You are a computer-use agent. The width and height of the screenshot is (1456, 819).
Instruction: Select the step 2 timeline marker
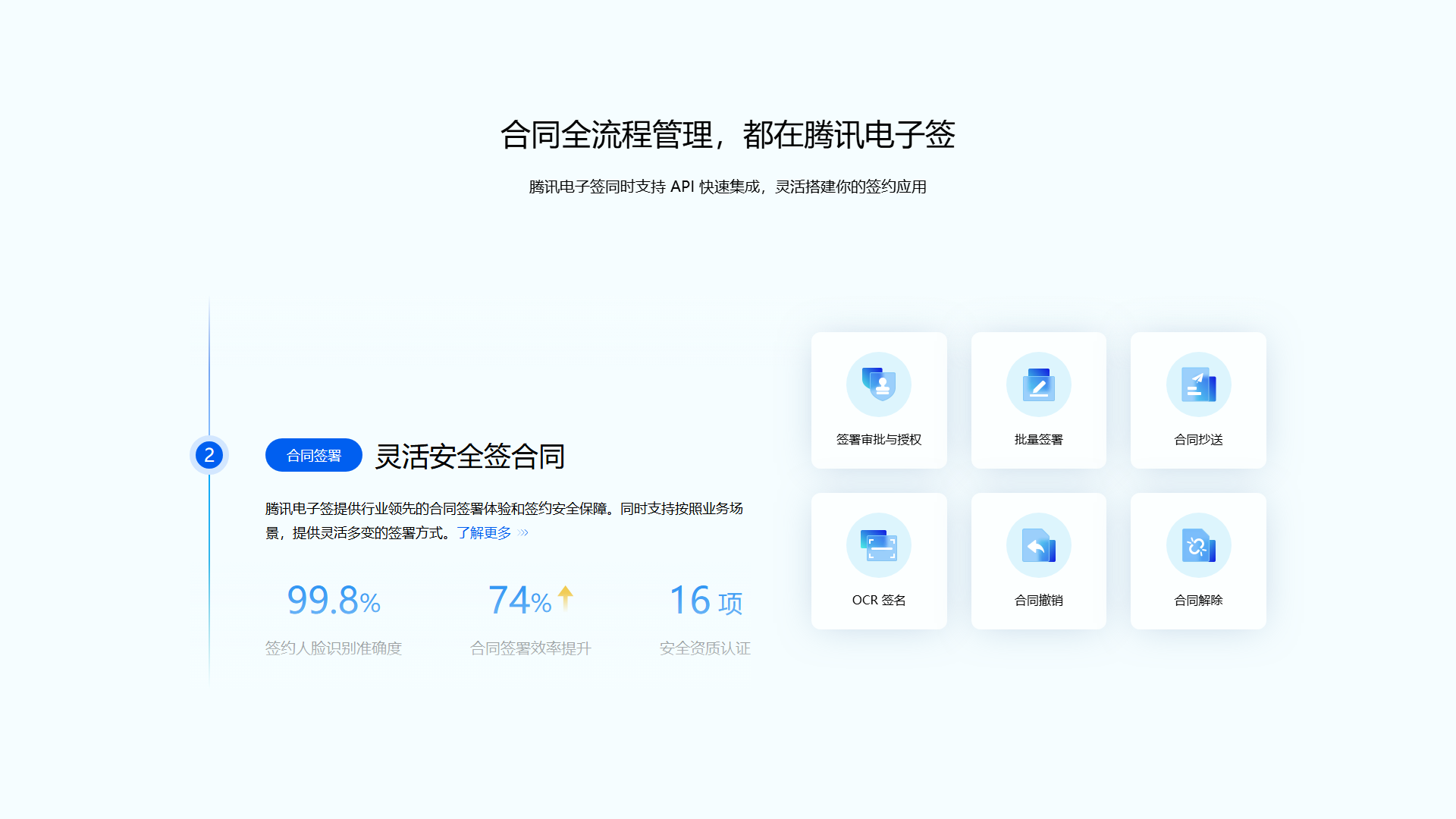pyautogui.click(x=209, y=455)
